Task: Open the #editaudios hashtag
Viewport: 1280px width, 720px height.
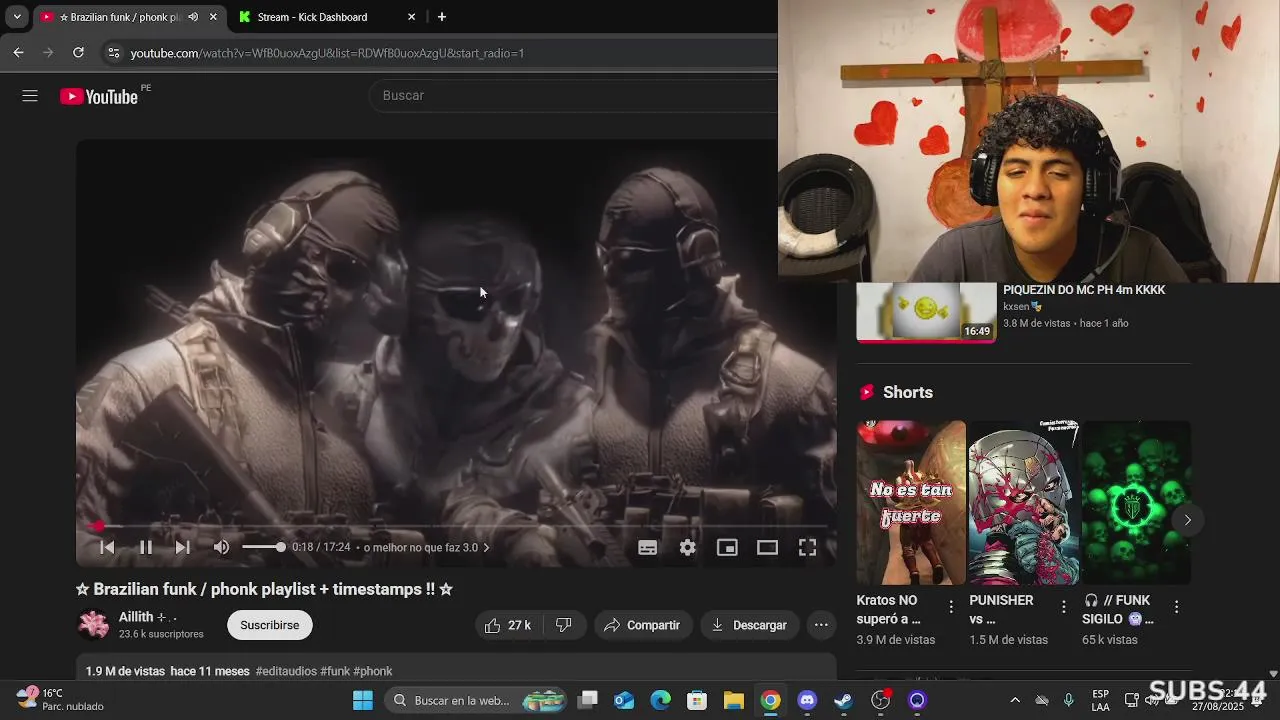Action: pos(286,671)
